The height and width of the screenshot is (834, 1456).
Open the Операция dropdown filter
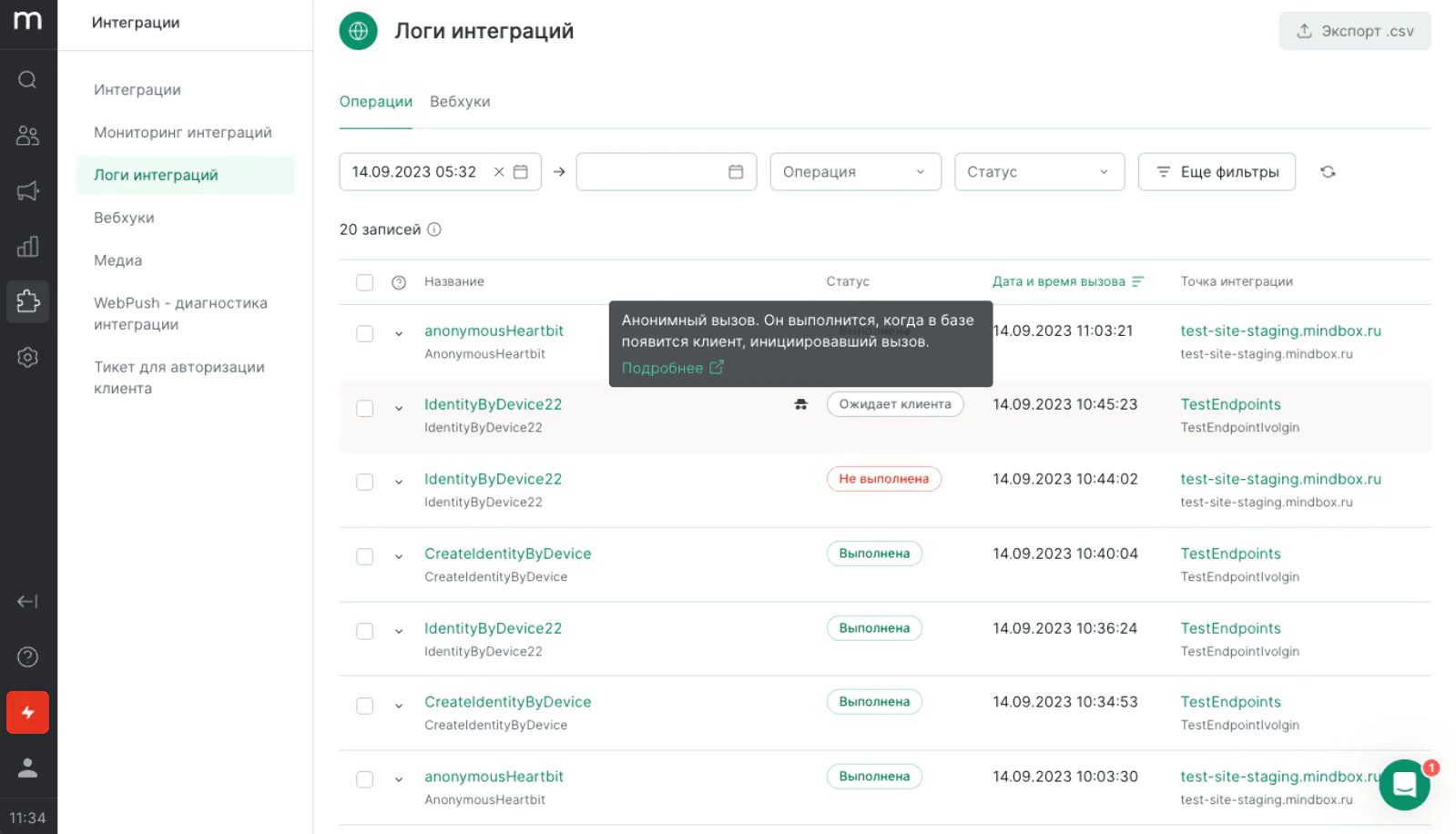(855, 172)
